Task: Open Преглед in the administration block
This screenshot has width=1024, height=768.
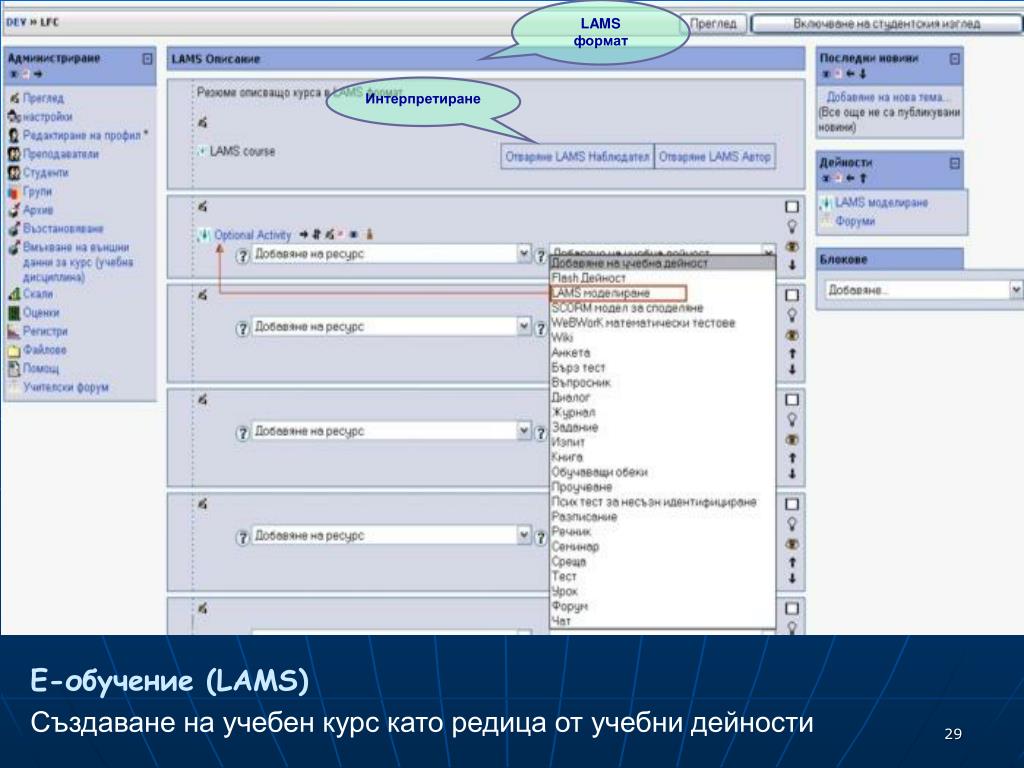Action: click(x=43, y=98)
